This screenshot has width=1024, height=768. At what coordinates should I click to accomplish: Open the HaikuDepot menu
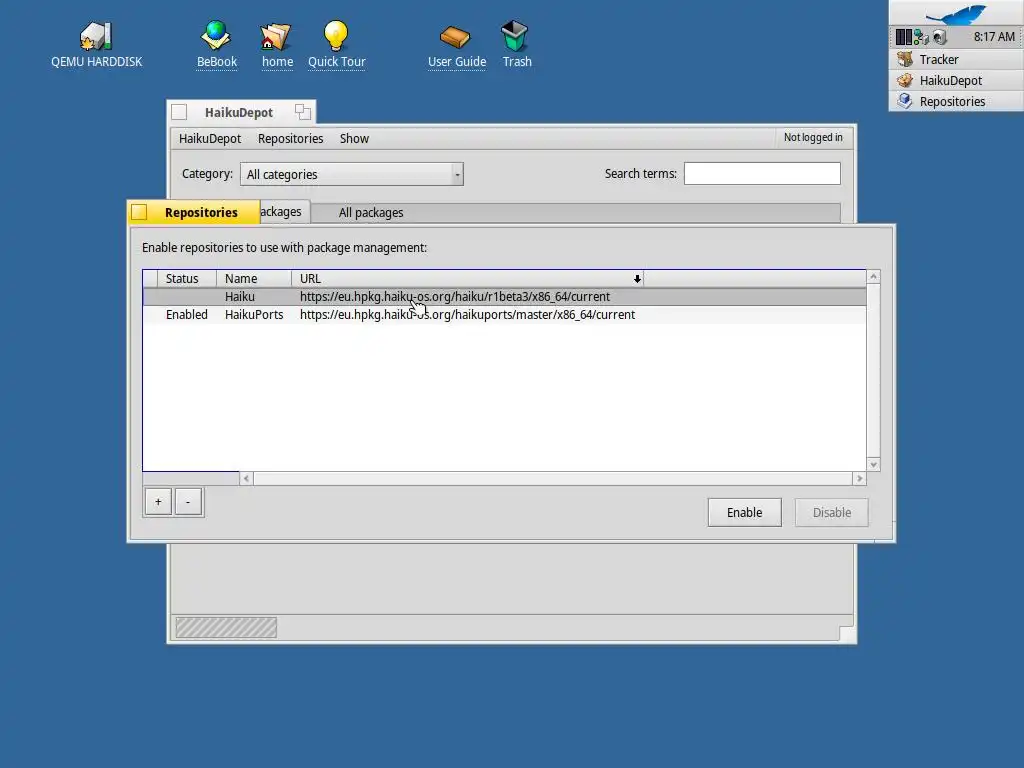(210, 138)
